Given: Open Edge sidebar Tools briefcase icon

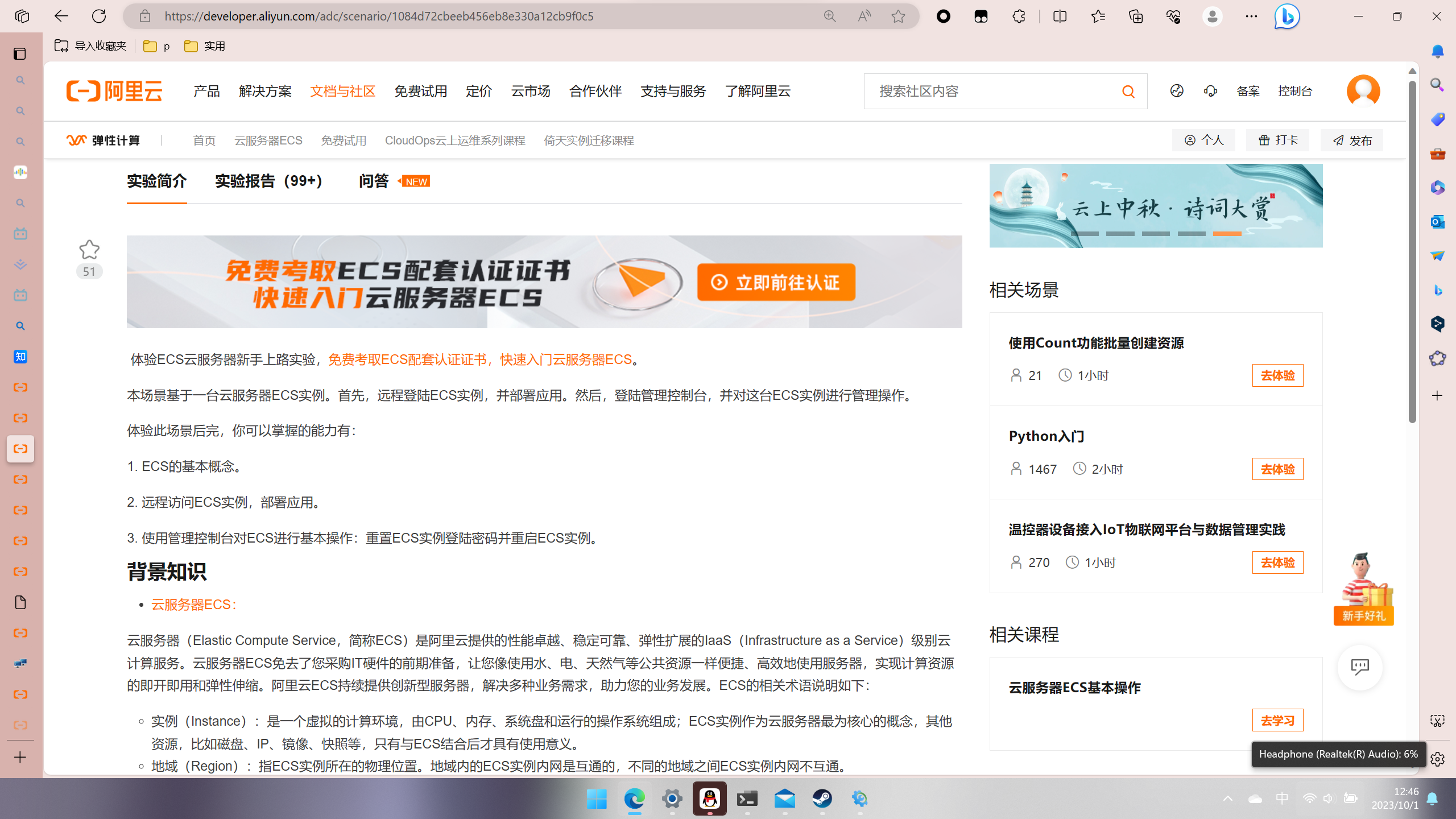Looking at the screenshot, I should point(1437,154).
